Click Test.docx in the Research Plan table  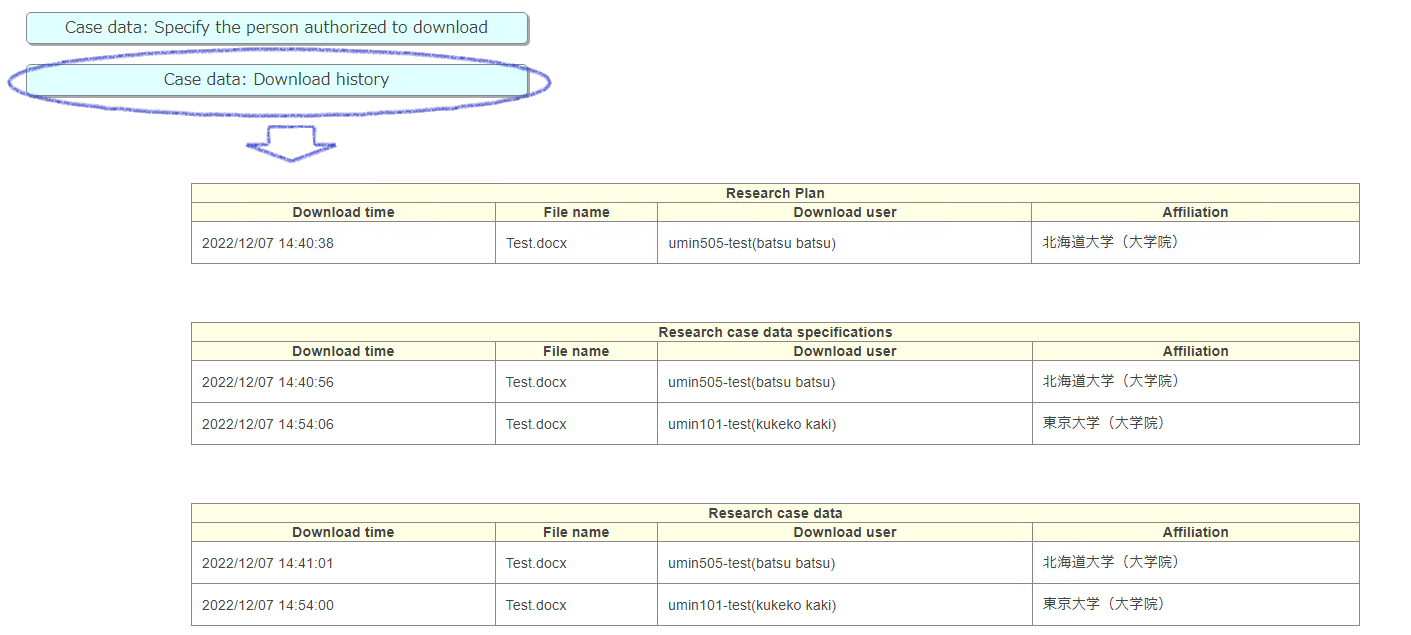click(x=536, y=243)
